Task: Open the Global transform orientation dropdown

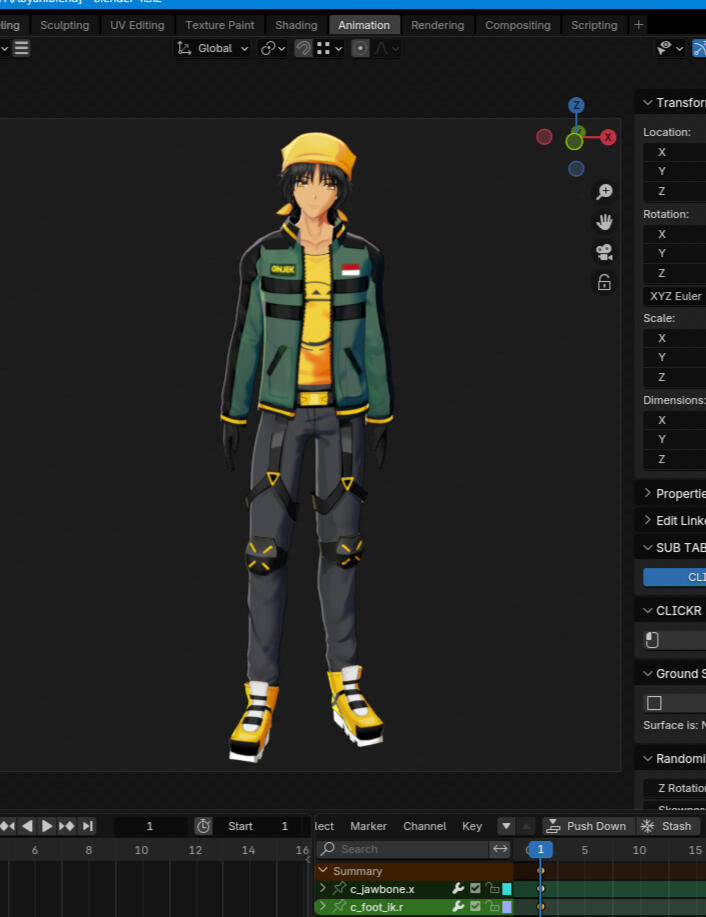Action: [213, 48]
